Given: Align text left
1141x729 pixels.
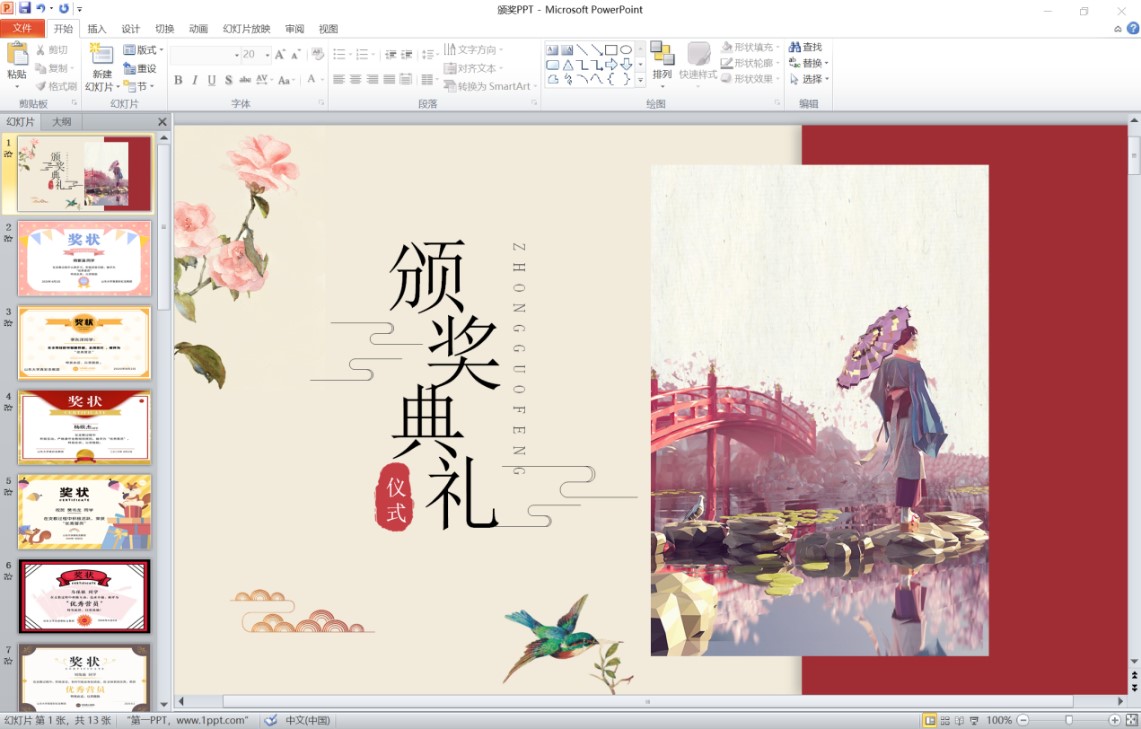Looking at the screenshot, I should 339,79.
